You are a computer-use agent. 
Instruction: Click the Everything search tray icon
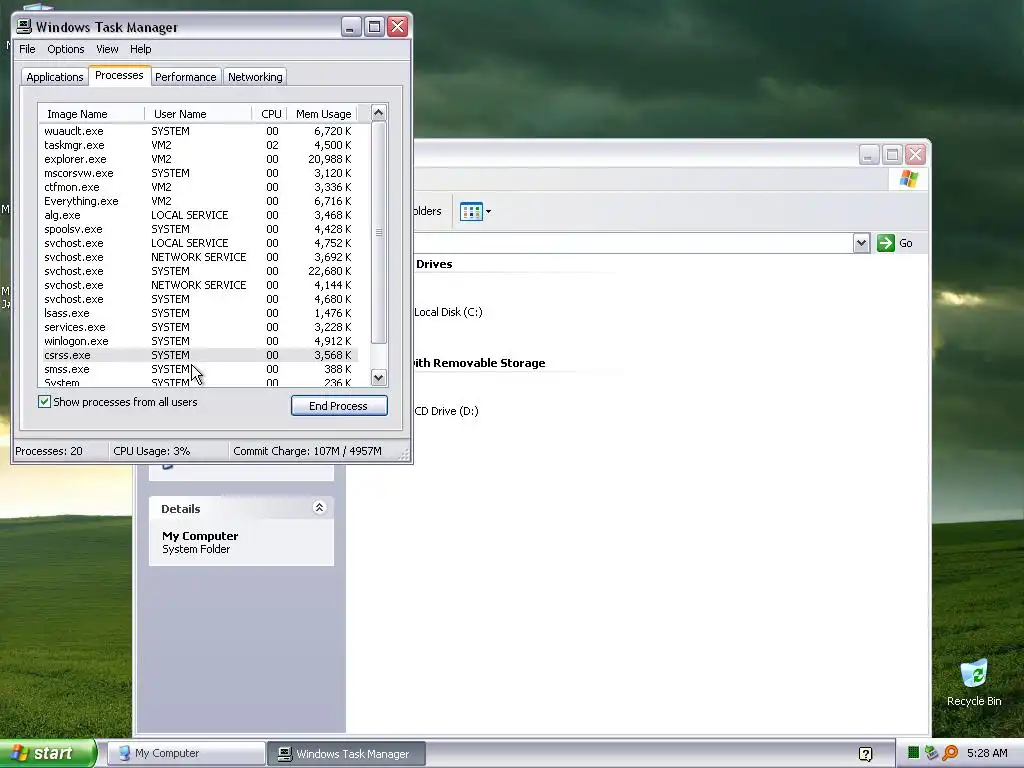(x=950, y=753)
